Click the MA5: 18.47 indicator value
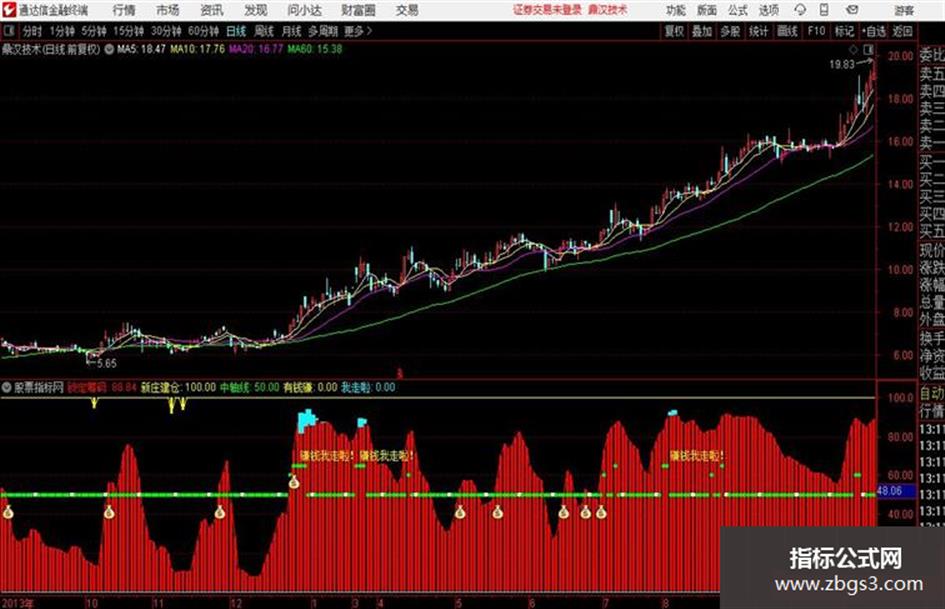The width and height of the screenshot is (945, 609). (x=141, y=49)
